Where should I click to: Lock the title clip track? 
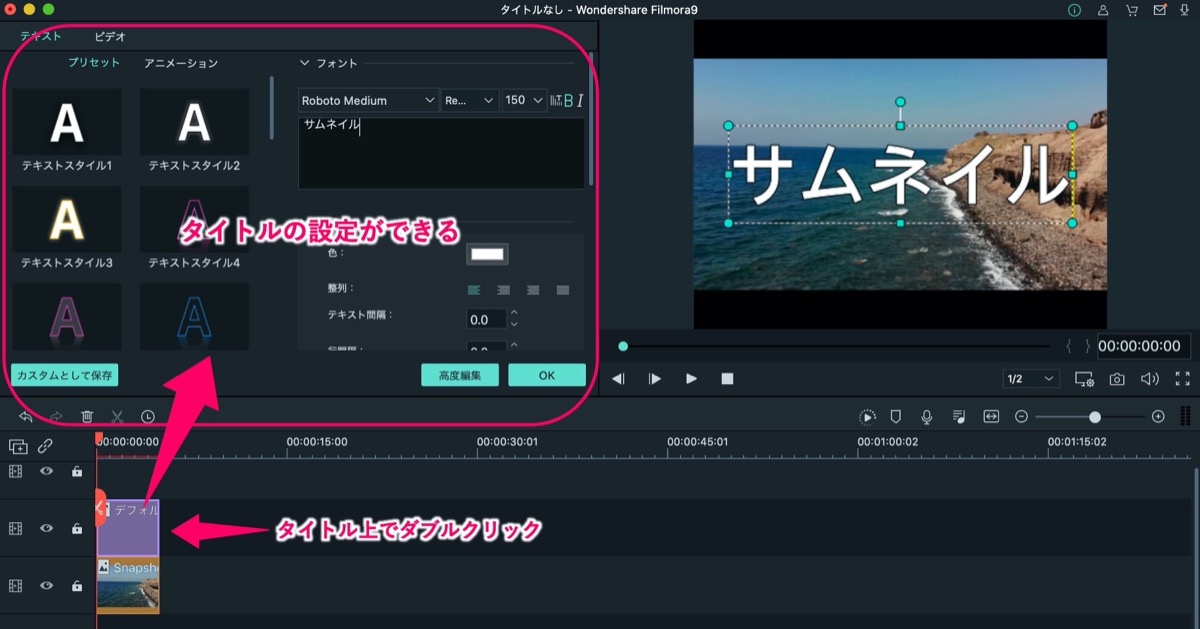(77, 528)
